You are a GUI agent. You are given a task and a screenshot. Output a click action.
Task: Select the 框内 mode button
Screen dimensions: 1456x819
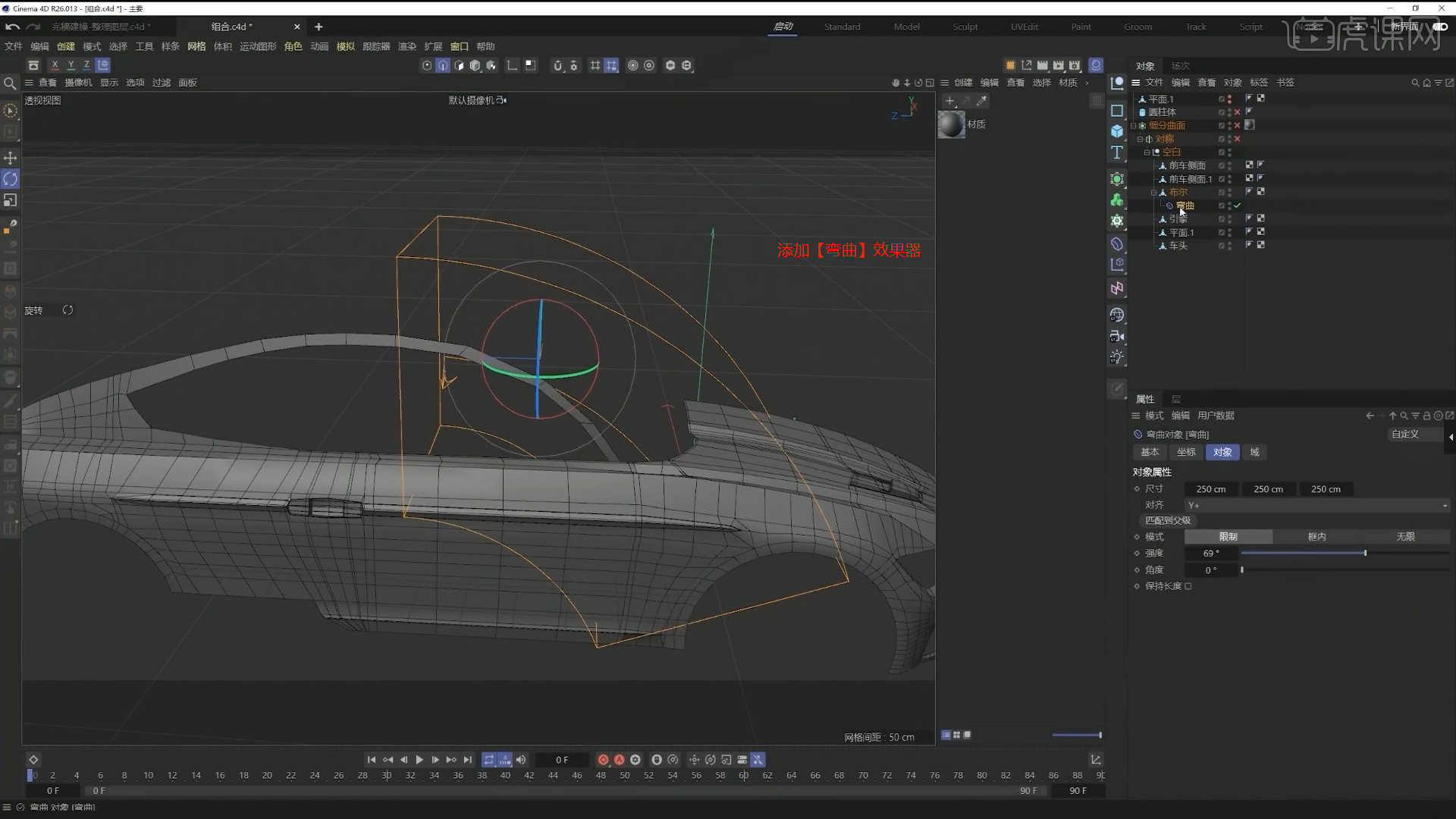click(1316, 537)
